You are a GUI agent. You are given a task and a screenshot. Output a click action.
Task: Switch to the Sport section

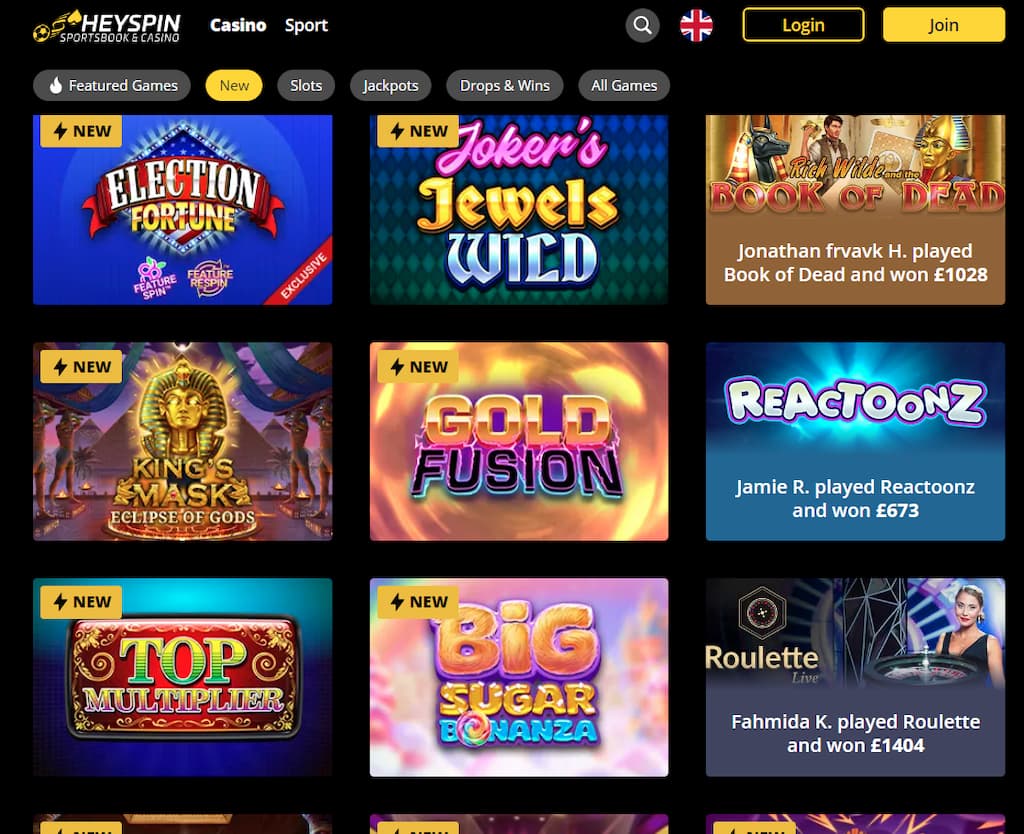[x=306, y=25]
